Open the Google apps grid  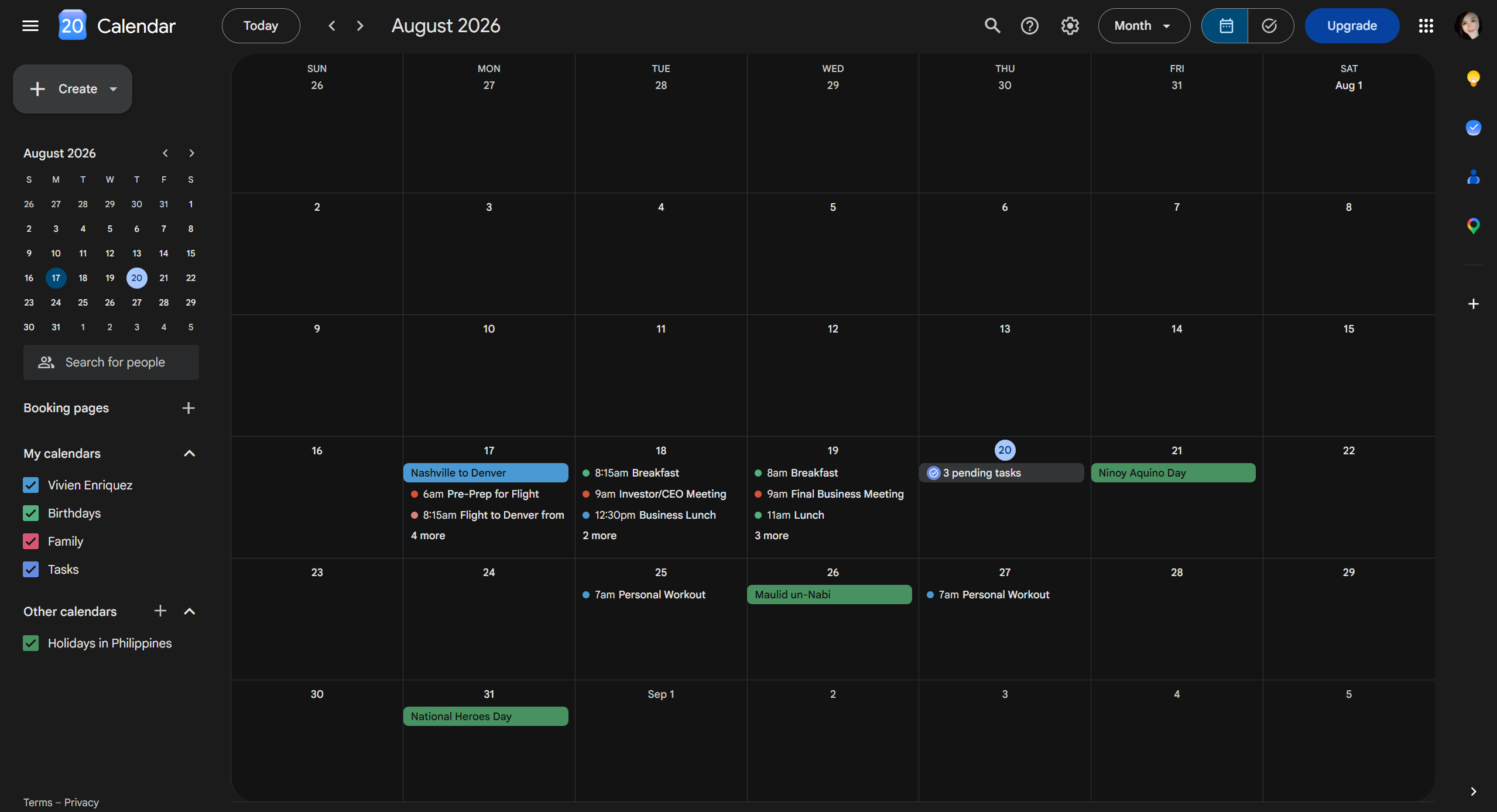(1426, 26)
